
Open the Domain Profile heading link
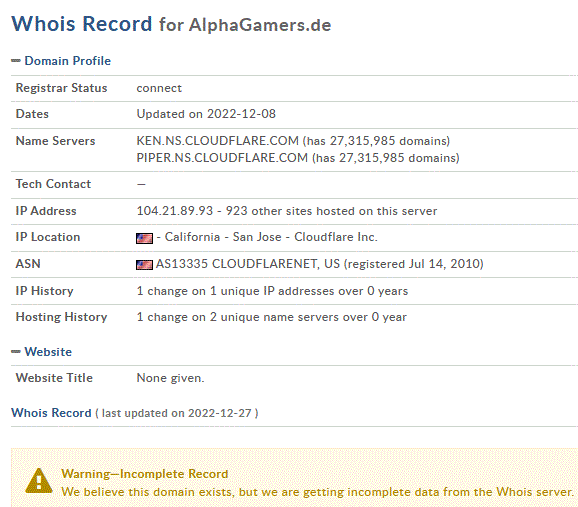(x=67, y=61)
